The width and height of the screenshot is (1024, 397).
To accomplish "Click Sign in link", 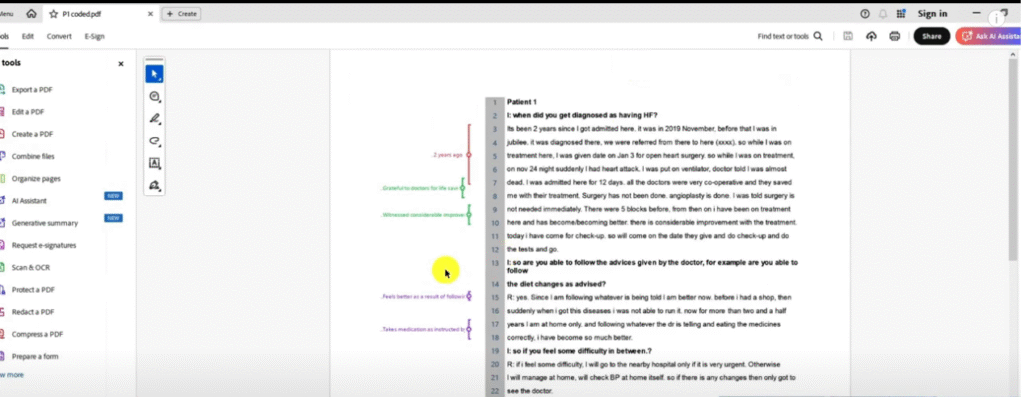I will coord(933,14).
